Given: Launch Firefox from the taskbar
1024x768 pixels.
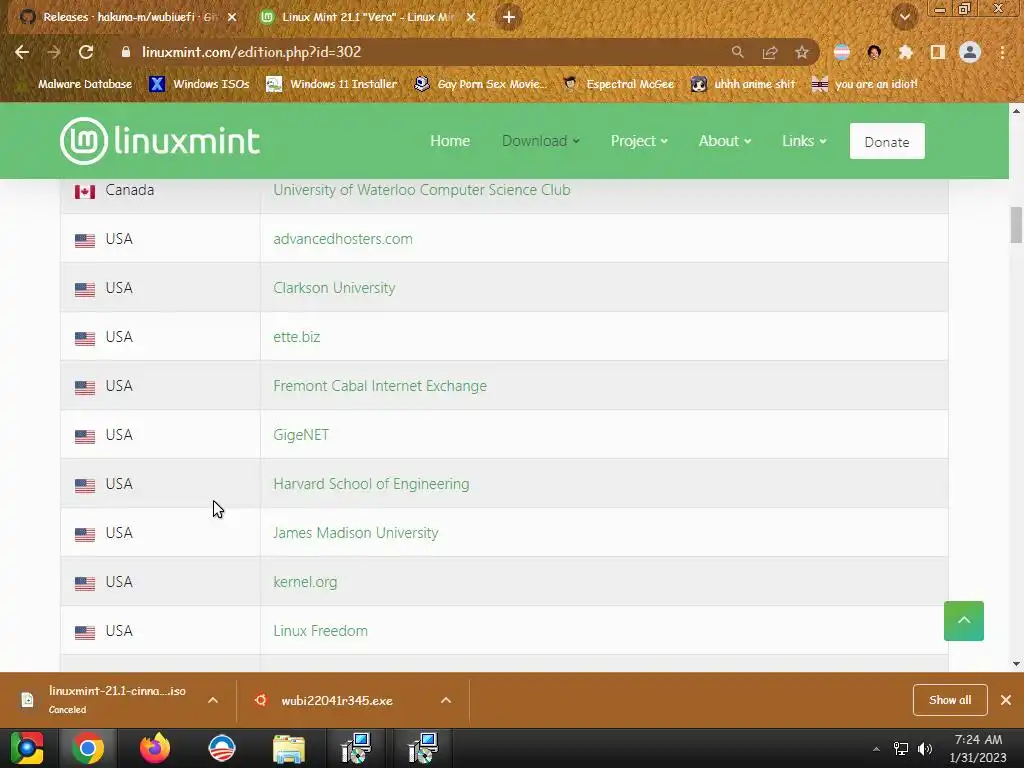Looking at the screenshot, I should (x=155, y=748).
